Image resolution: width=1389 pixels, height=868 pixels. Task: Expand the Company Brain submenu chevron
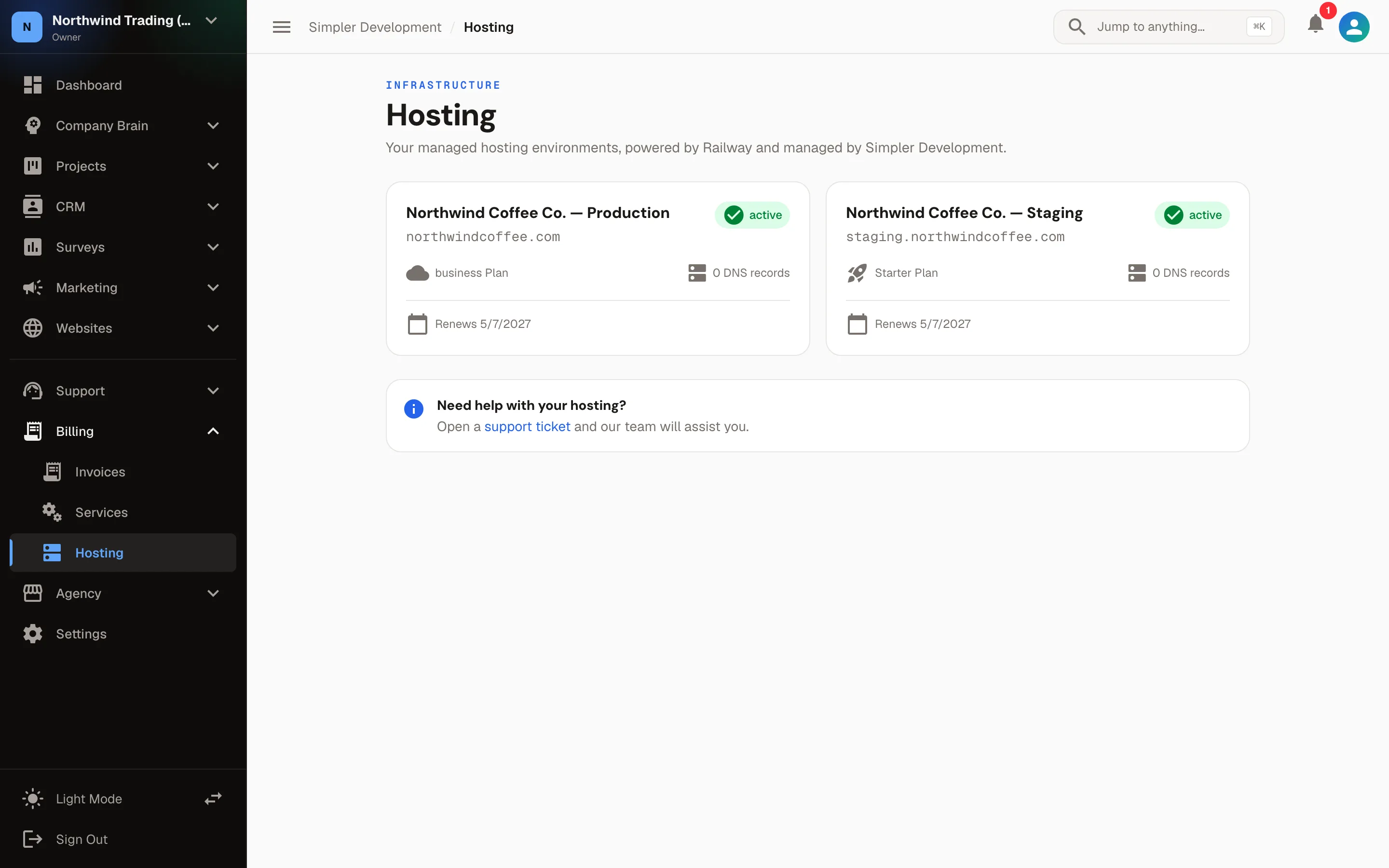(213, 126)
